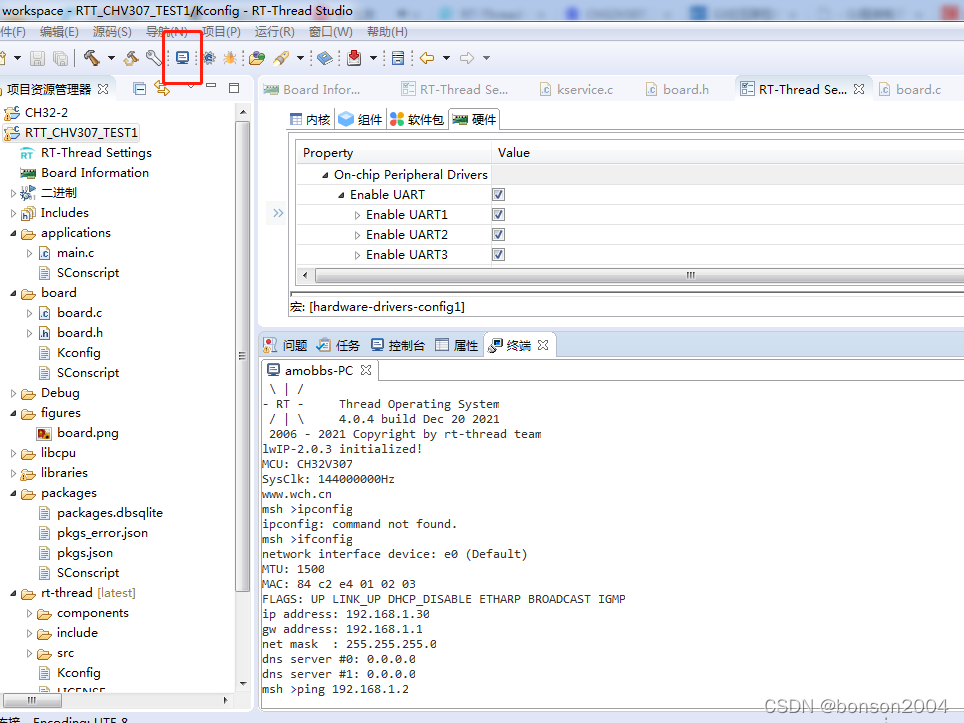Click the yellow back navigation arrow

click(427, 58)
